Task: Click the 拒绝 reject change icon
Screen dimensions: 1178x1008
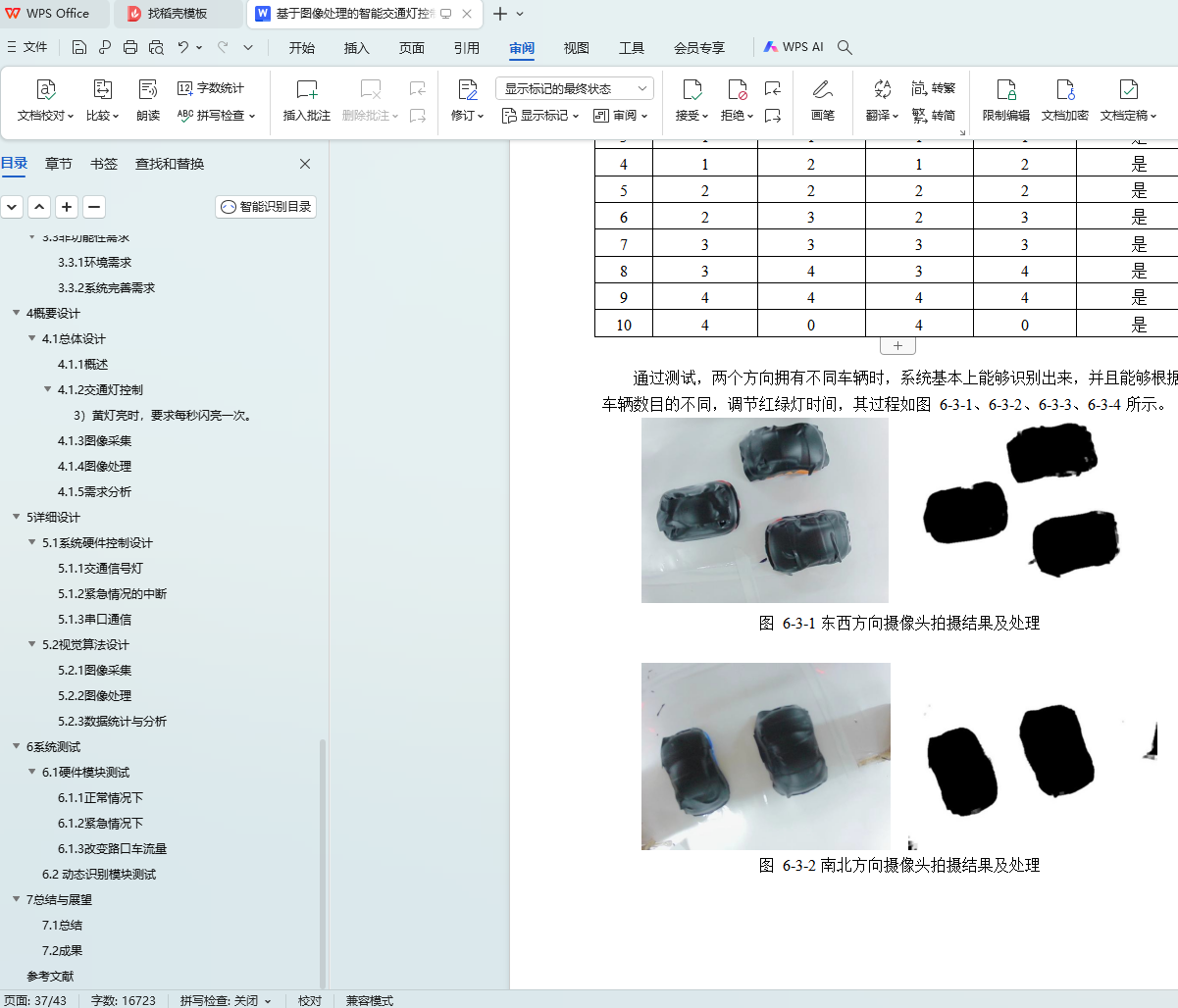Action: [x=737, y=89]
